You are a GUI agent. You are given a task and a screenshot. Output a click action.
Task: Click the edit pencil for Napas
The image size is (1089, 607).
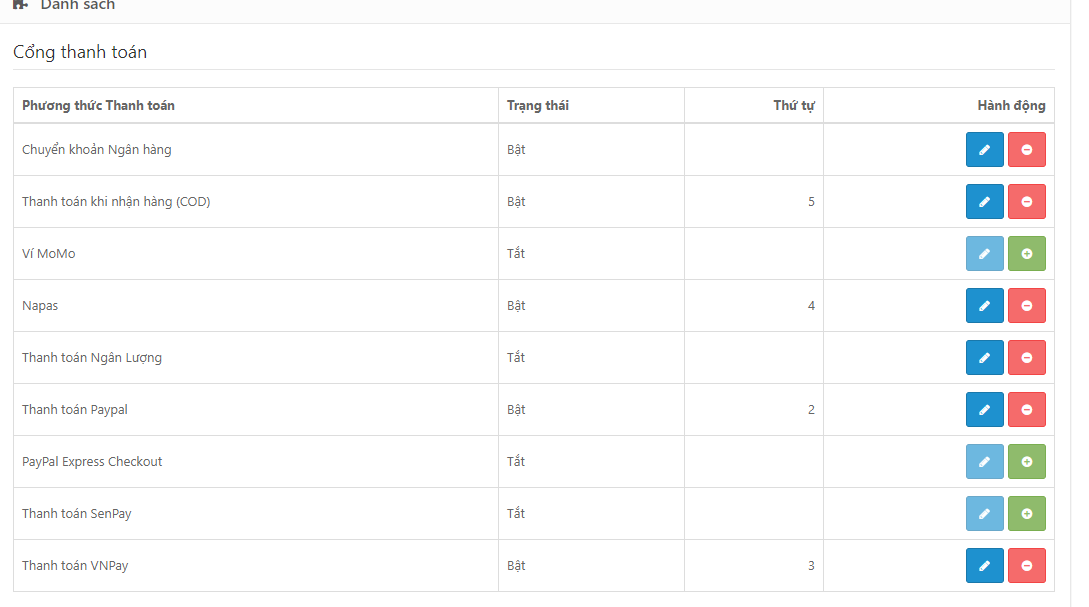pos(984,306)
